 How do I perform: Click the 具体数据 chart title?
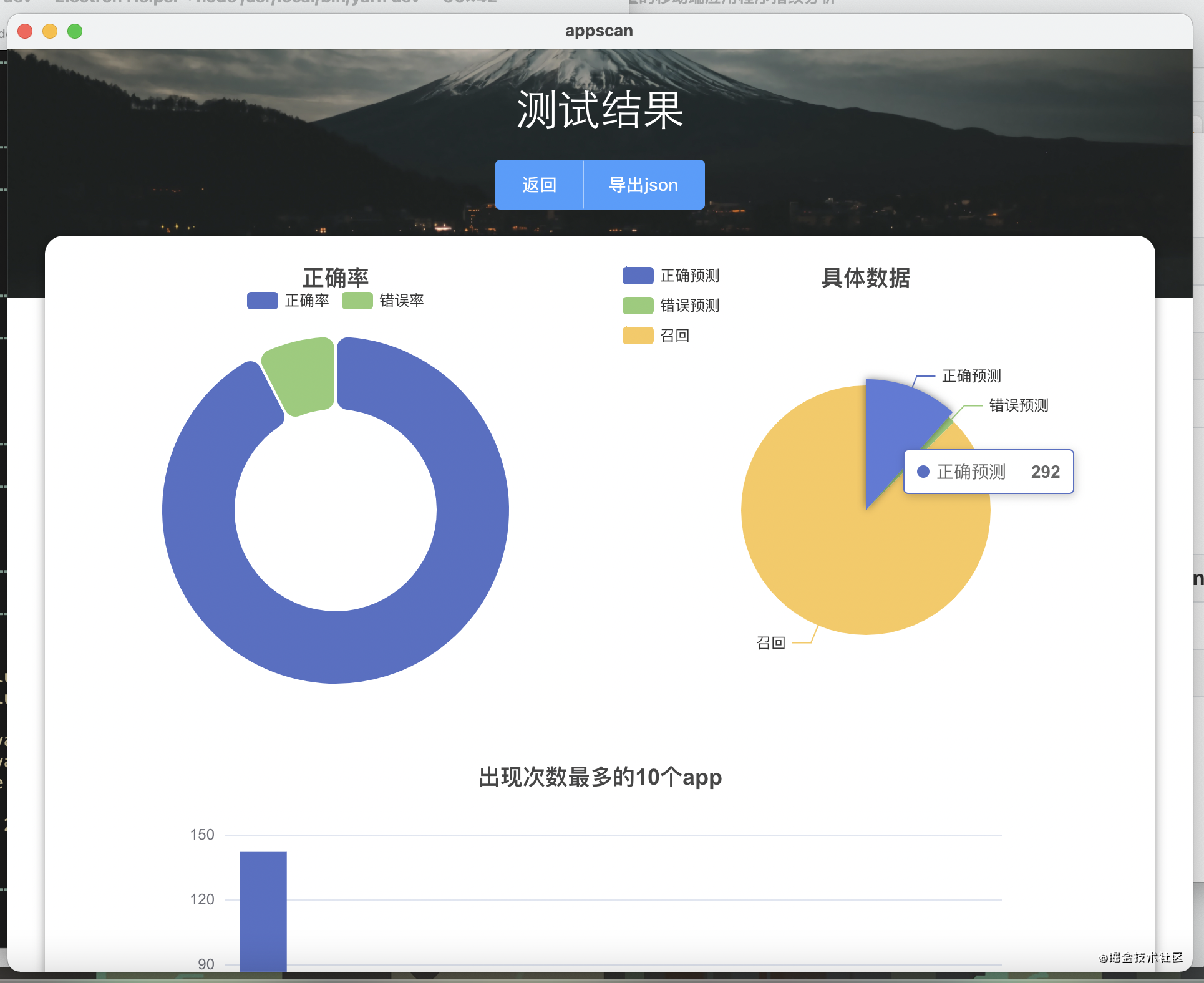(866, 278)
